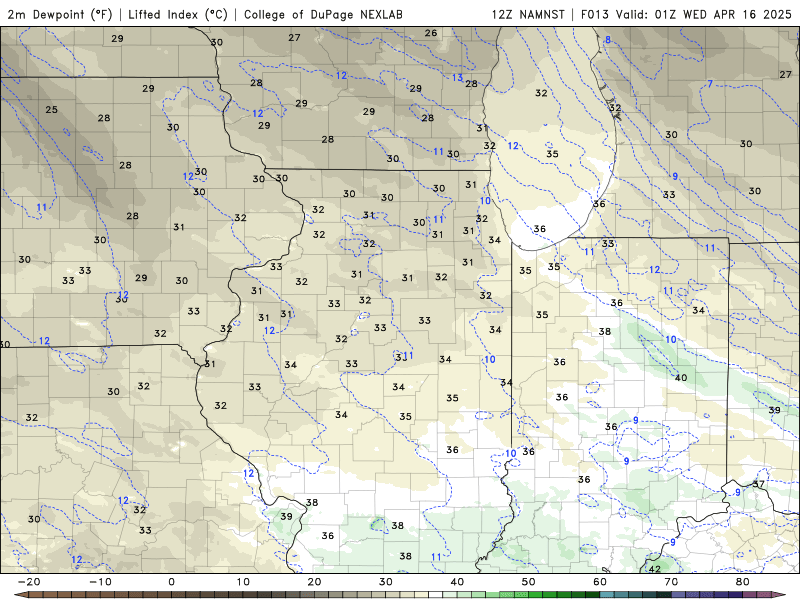
Task: Click the 50 label on the color scale
Action: (529, 582)
